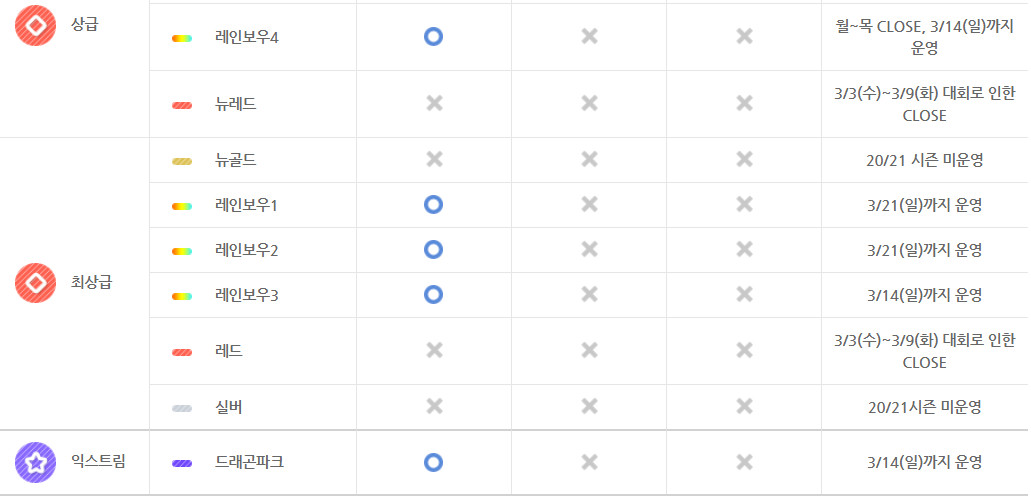The height and width of the screenshot is (499, 1031).
Task: Click the purple color bar beside 드래곤파크
Action: [182, 463]
